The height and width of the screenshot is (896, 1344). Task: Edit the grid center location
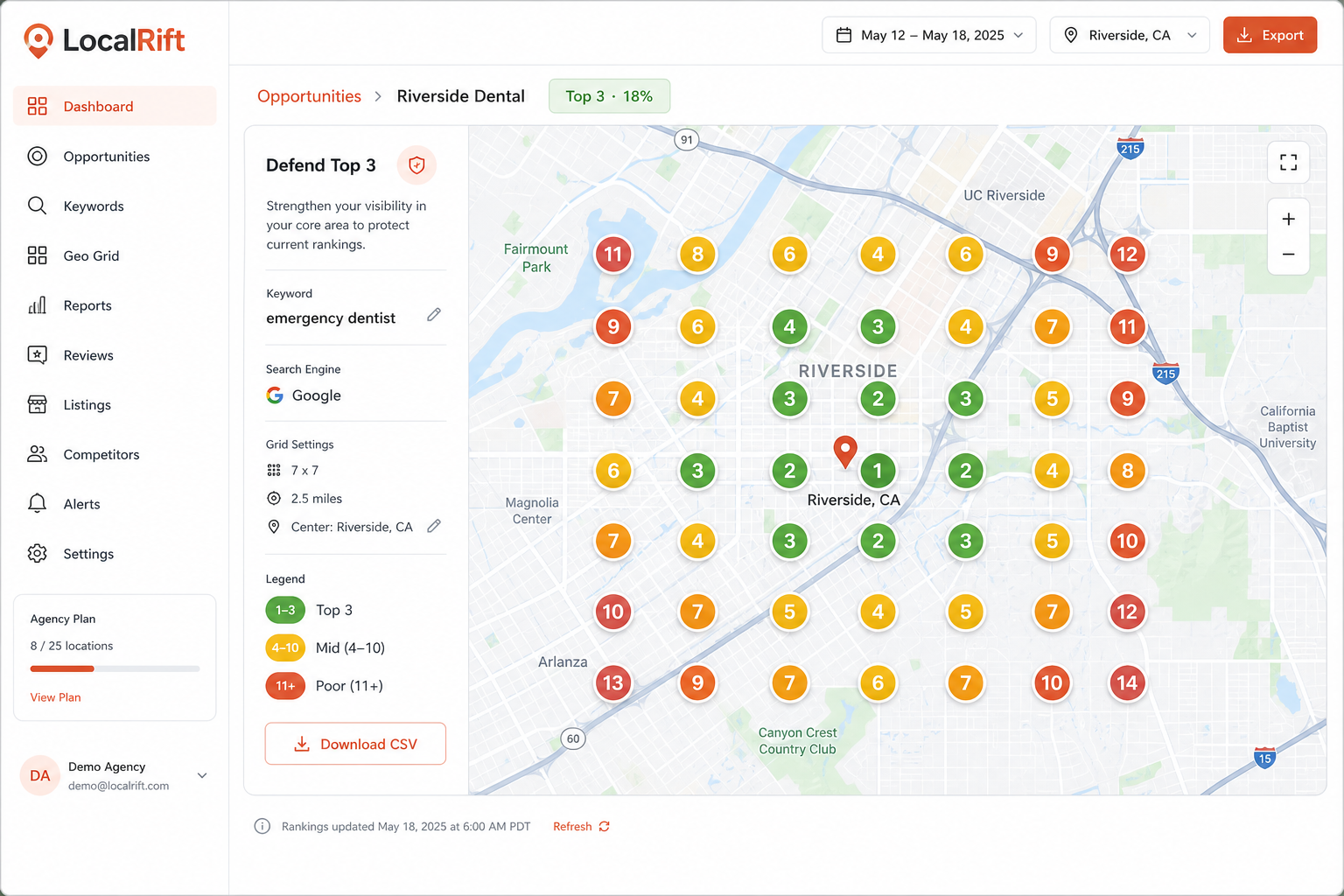pos(434,526)
